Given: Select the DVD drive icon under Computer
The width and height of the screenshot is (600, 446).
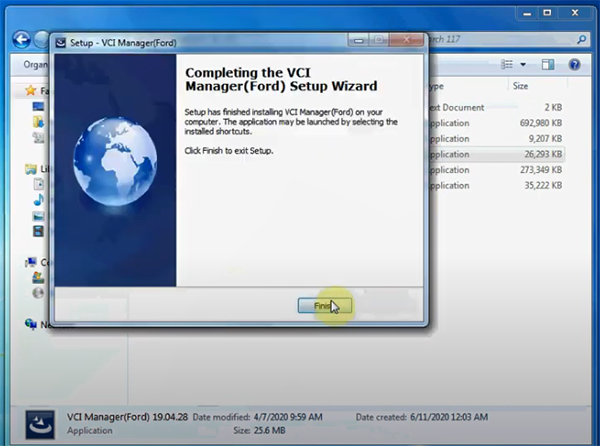Looking at the screenshot, I should click(38, 293).
